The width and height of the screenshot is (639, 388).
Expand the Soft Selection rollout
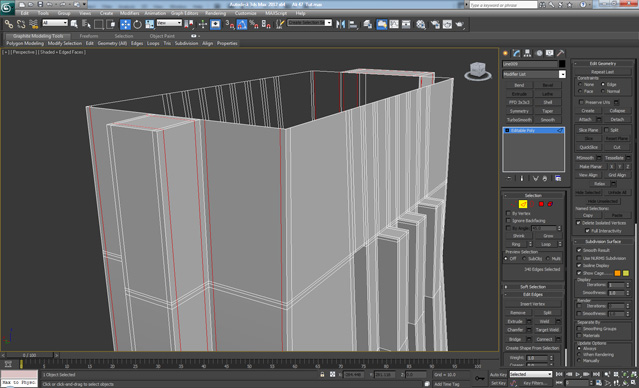point(533,287)
